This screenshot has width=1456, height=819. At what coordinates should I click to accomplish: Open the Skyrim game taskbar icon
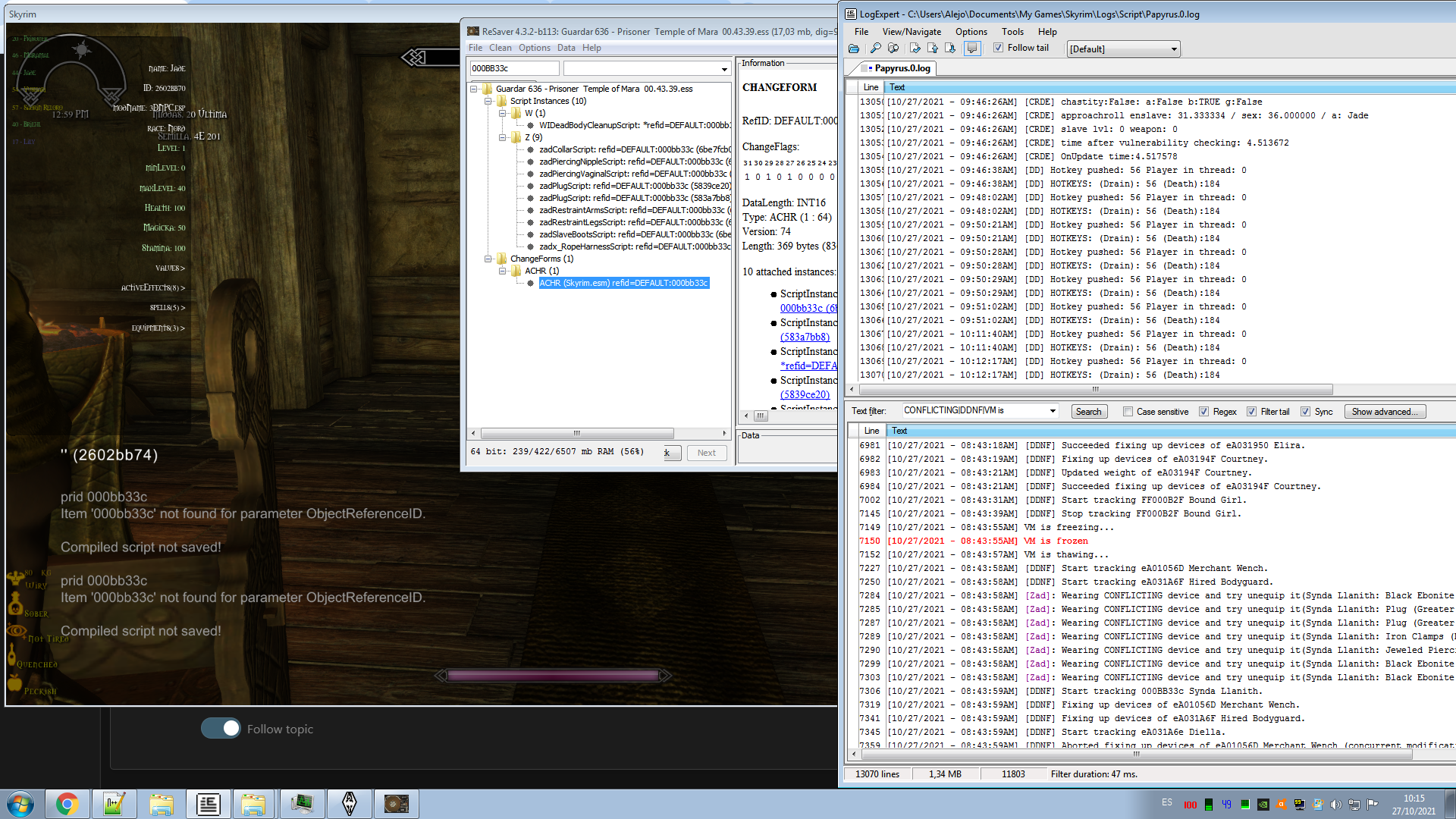pyautogui.click(x=349, y=804)
